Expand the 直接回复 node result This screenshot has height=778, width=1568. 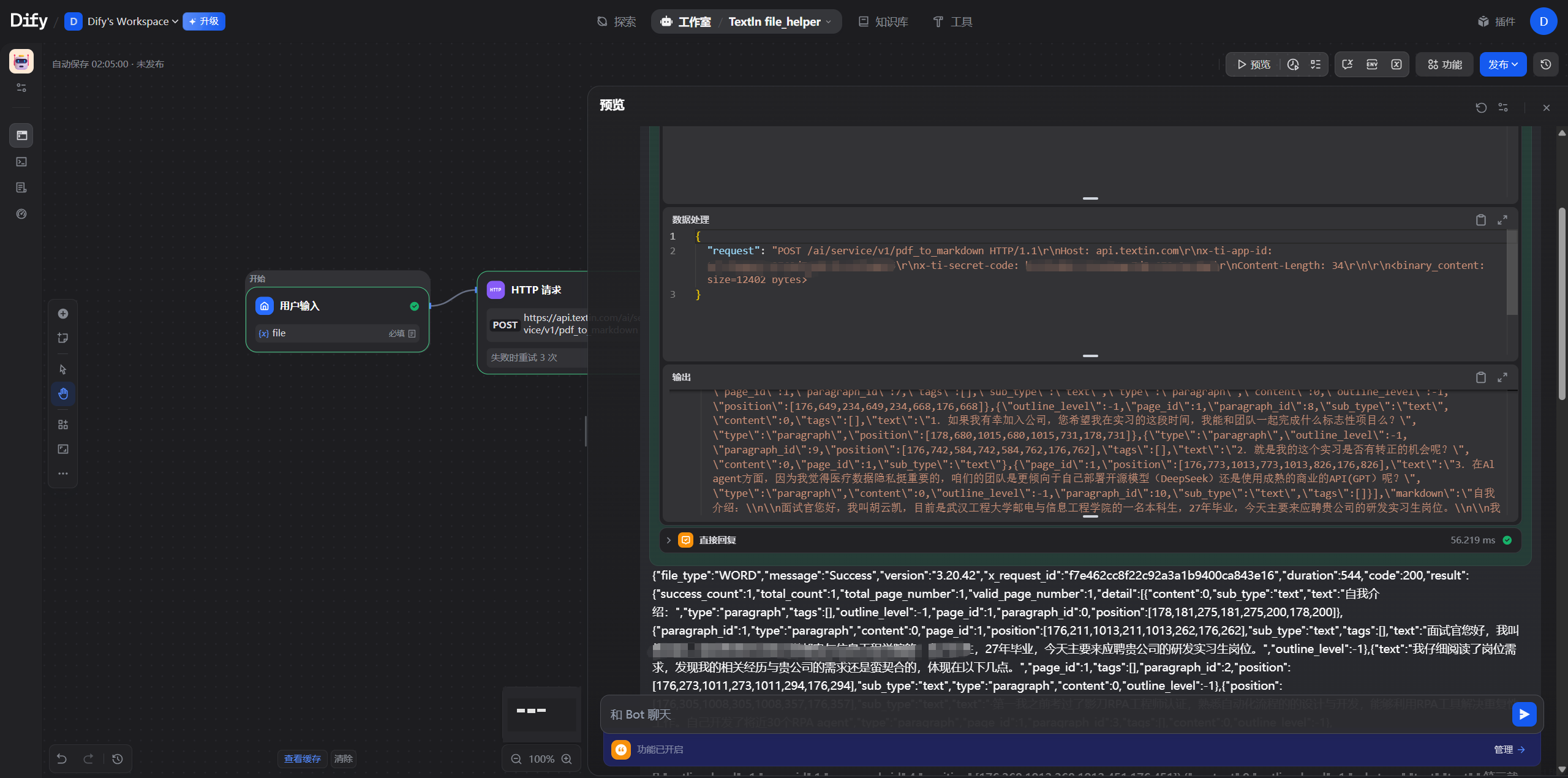669,540
